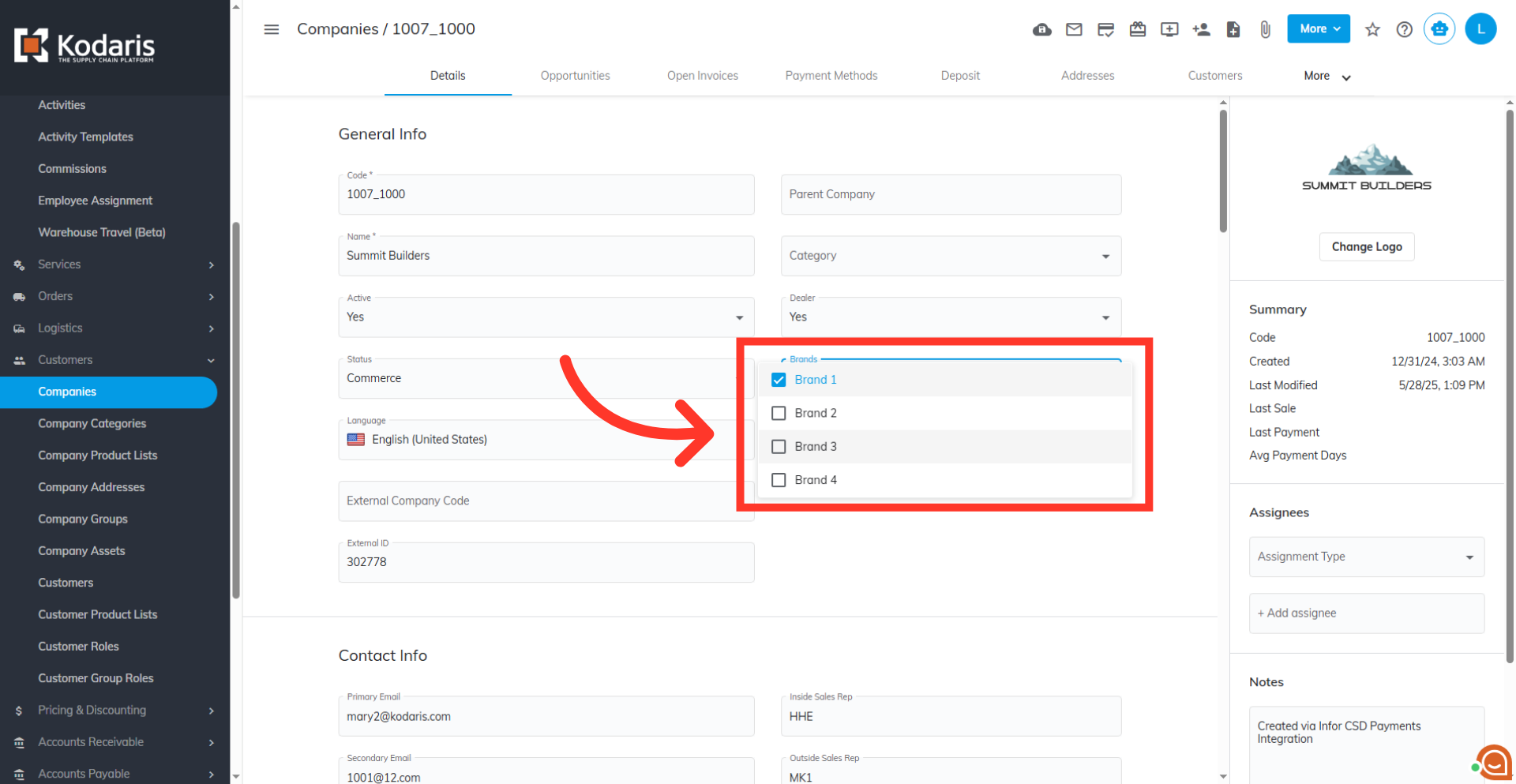This screenshot has width=1516, height=784.
Task: Switch to the Opportunities tab
Action: coord(575,76)
